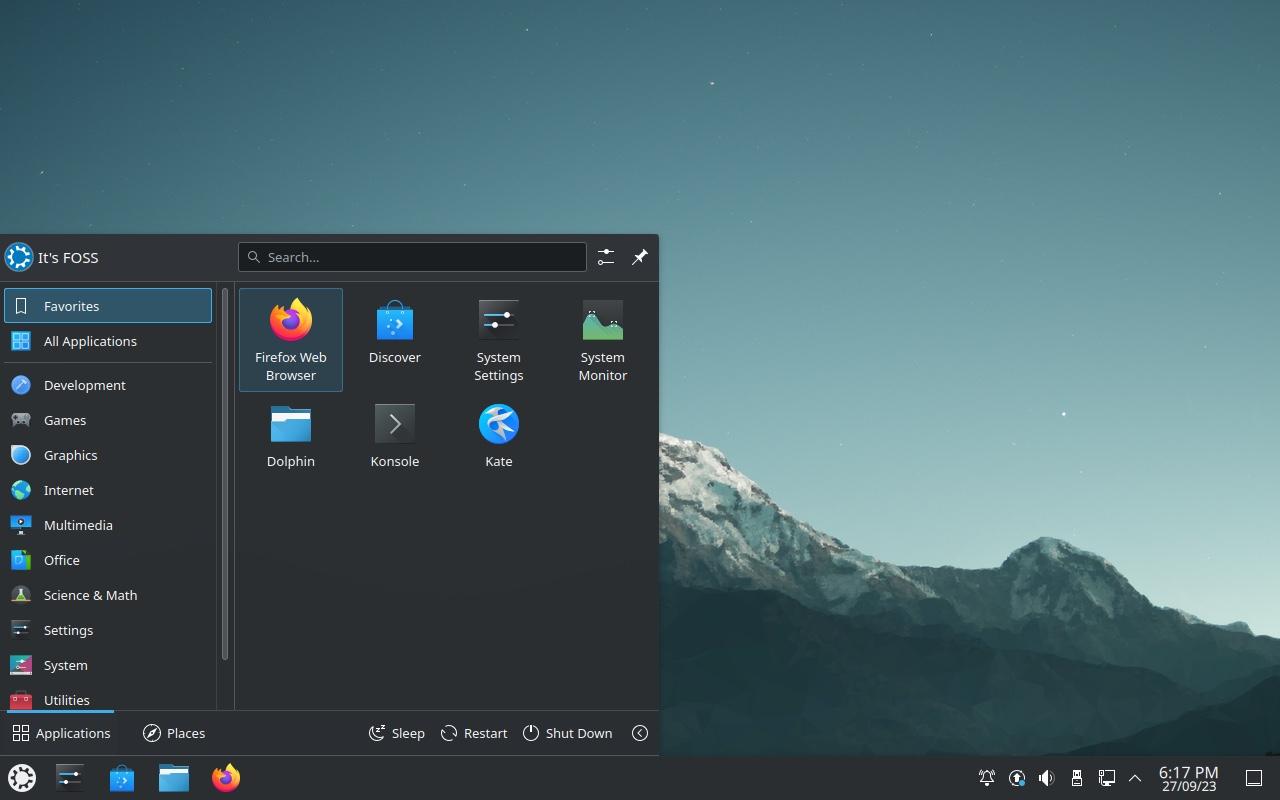
Task: Click the search field
Action: click(x=412, y=257)
